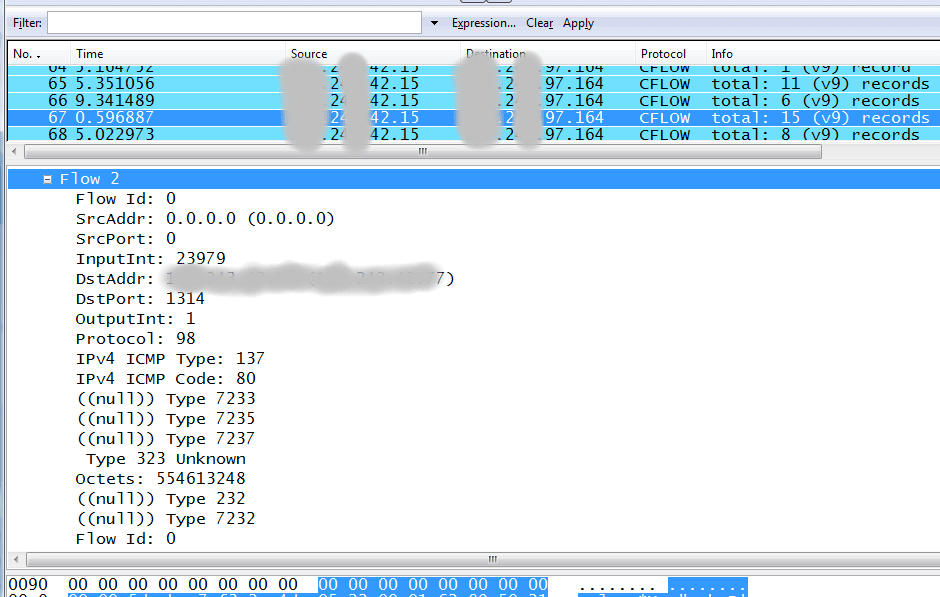Click the details pane scrollbar left arrow
940x597 pixels.
click(x=16, y=559)
